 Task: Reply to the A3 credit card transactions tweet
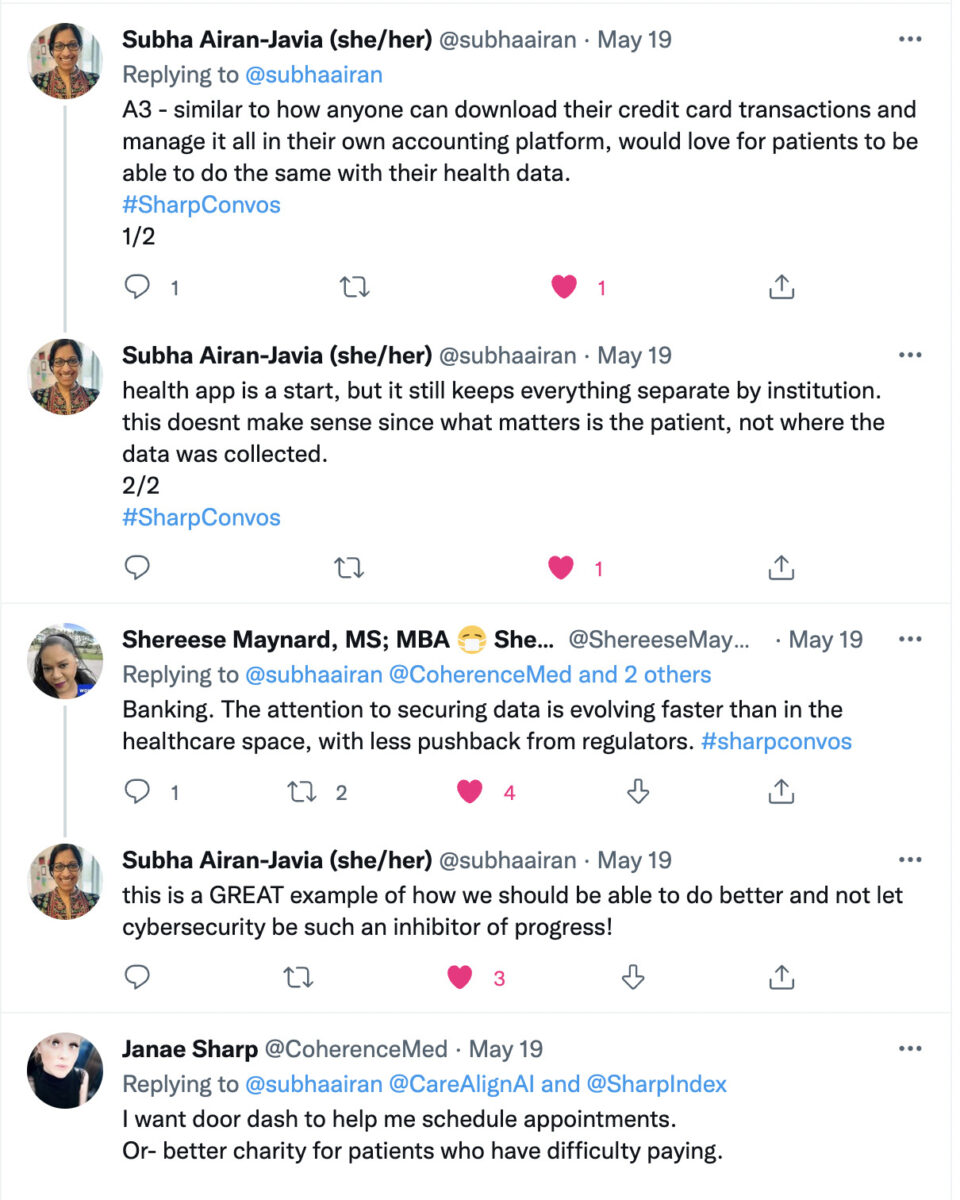(x=138, y=288)
